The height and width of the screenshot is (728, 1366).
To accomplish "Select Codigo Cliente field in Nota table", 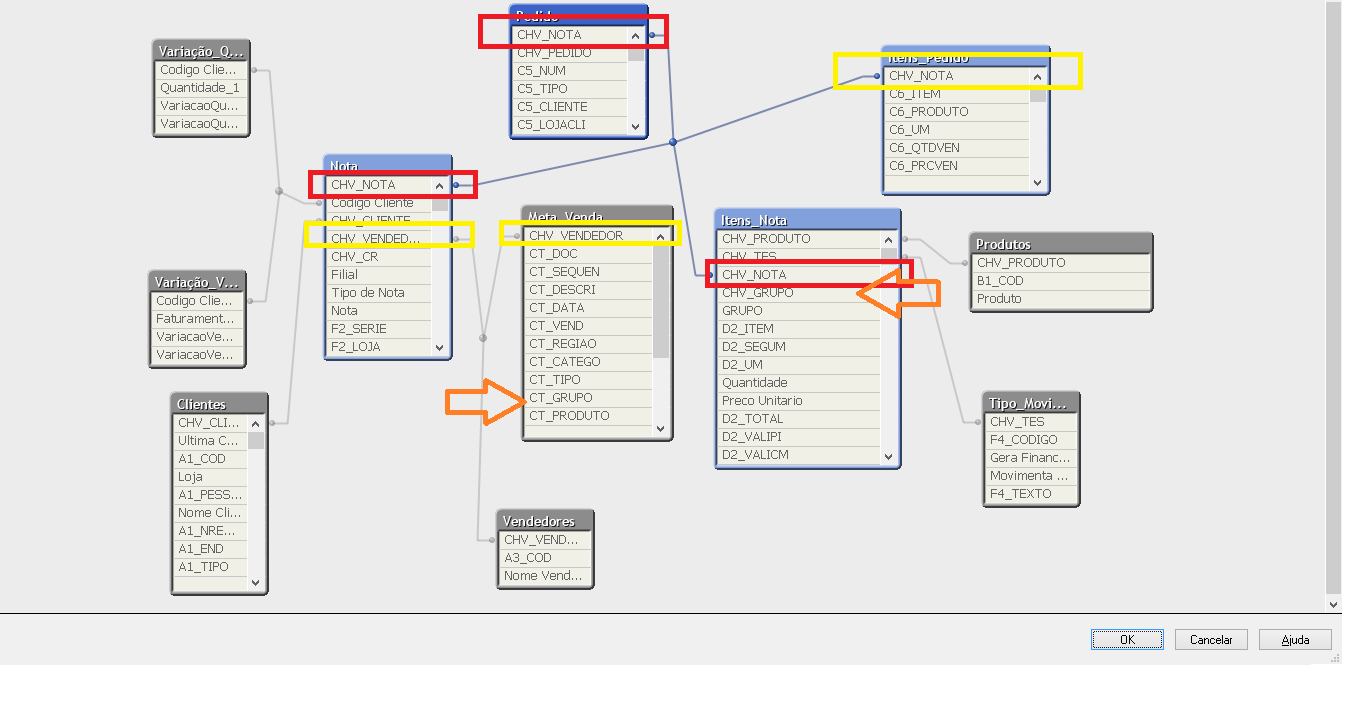I will [x=379, y=203].
